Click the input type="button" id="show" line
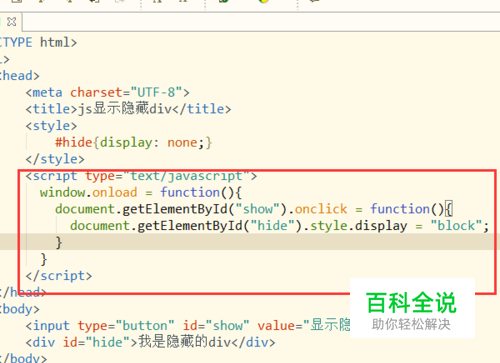The width and height of the screenshot is (500, 363). (x=188, y=326)
